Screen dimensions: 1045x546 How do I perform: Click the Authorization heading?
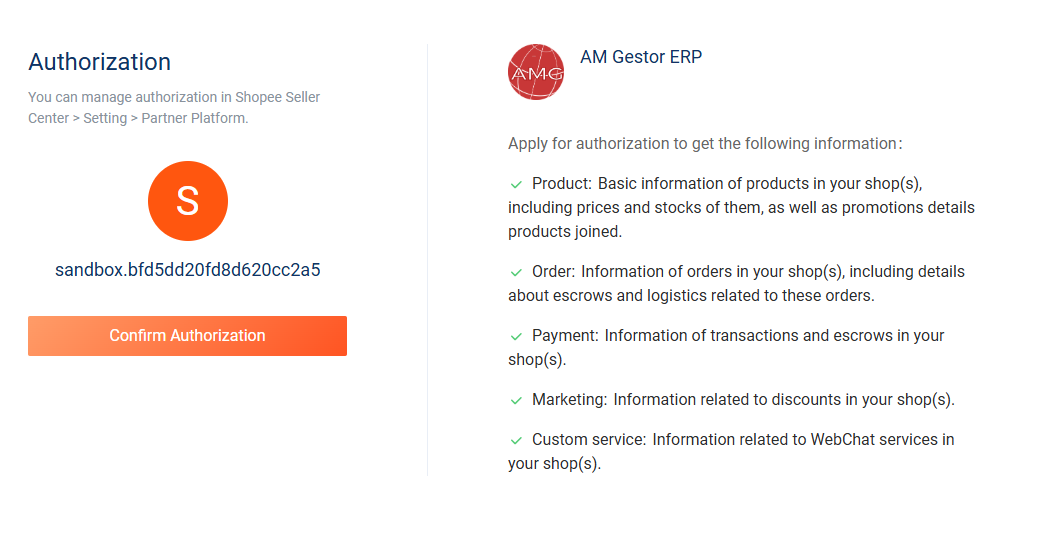tap(100, 62)
